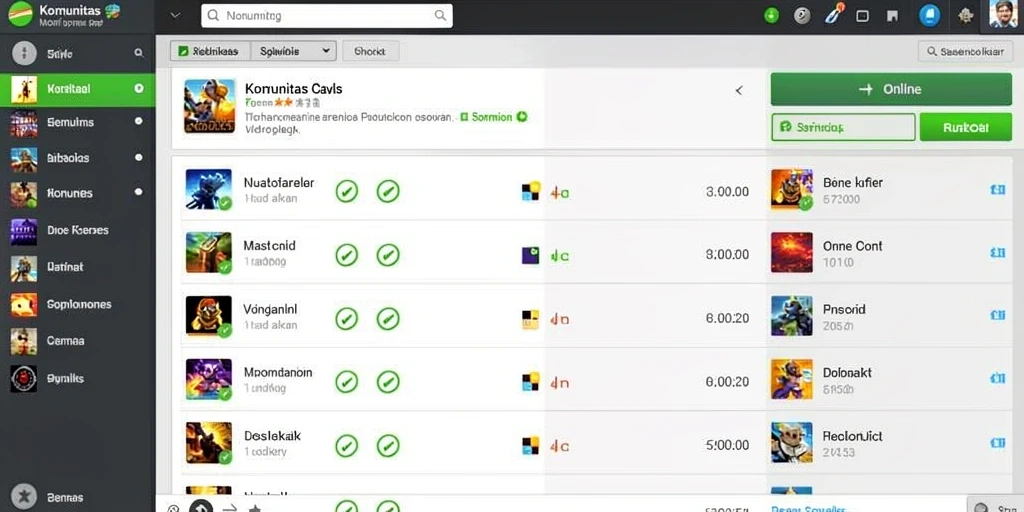The height and width of the screenshot is (512, 1024).
Task: Toggle first green check in Mpomdanoin row
Action: click(346, 382)
